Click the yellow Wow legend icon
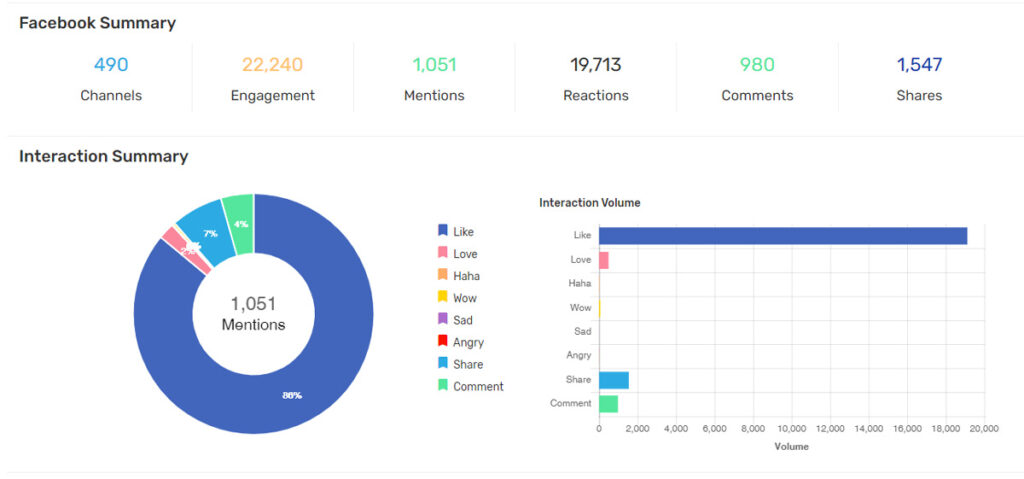Screen dimensions: 1024x479 (x=442, y=297)
